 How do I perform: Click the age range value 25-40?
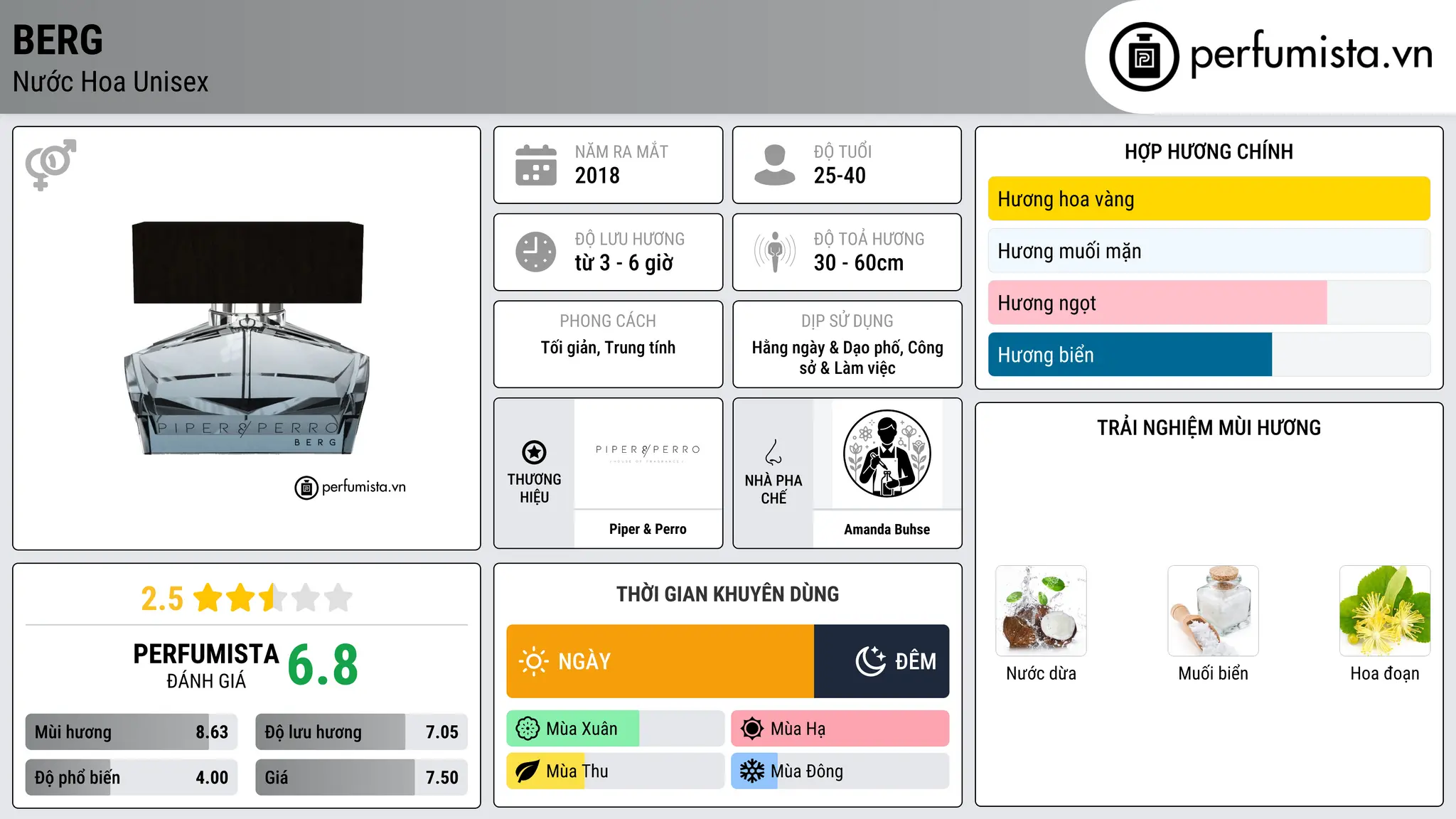[840, 176]
